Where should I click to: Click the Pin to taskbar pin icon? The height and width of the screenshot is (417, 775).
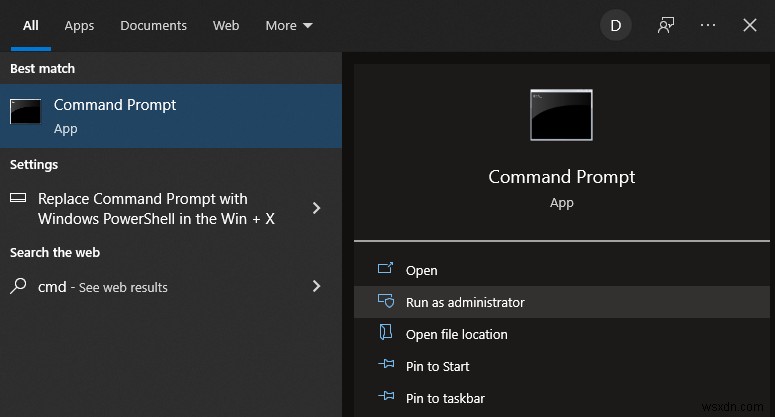(385, 398)
